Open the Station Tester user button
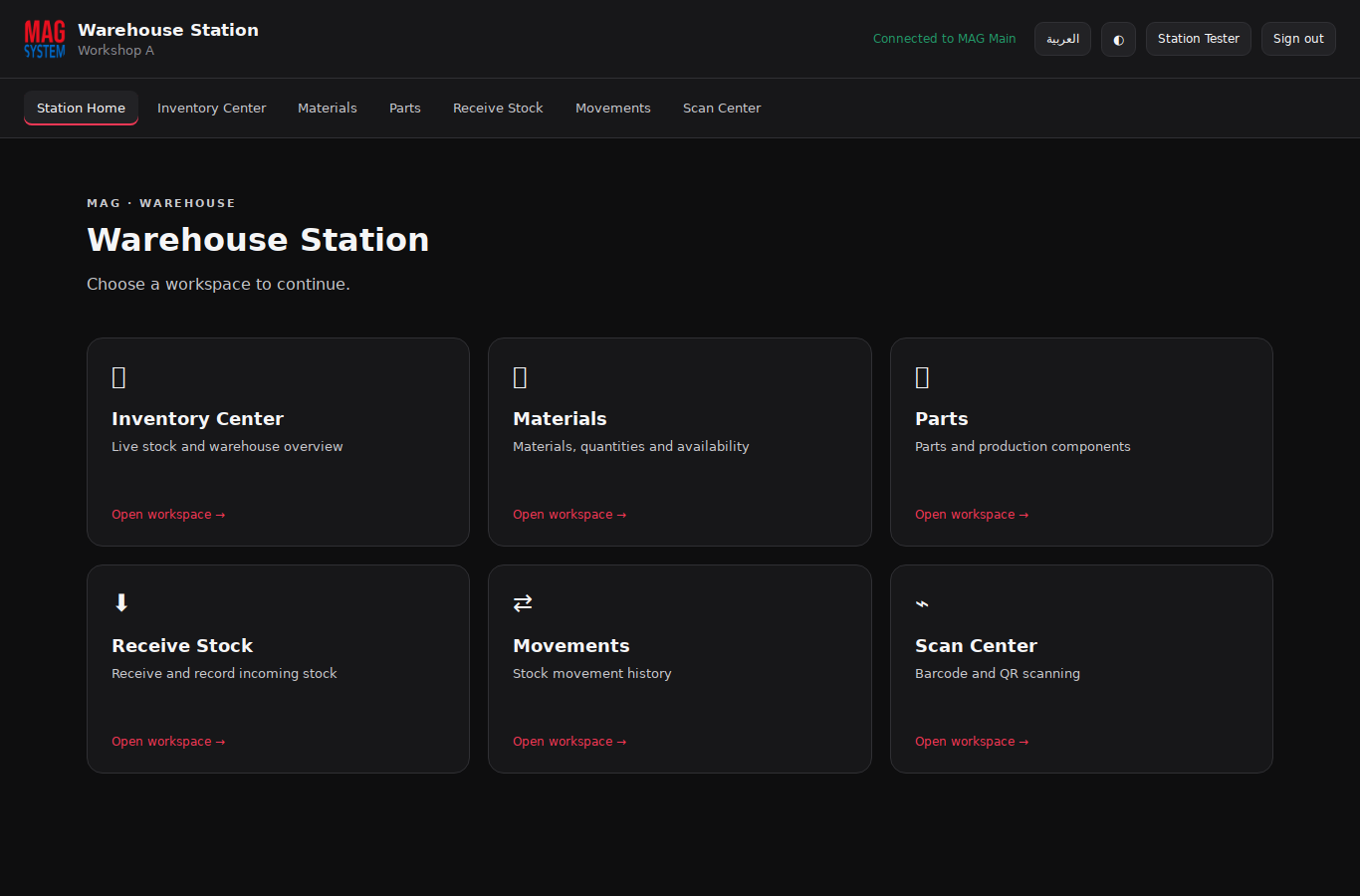Viewport: 1360px width, 896px height. [x=1199, y=39]
